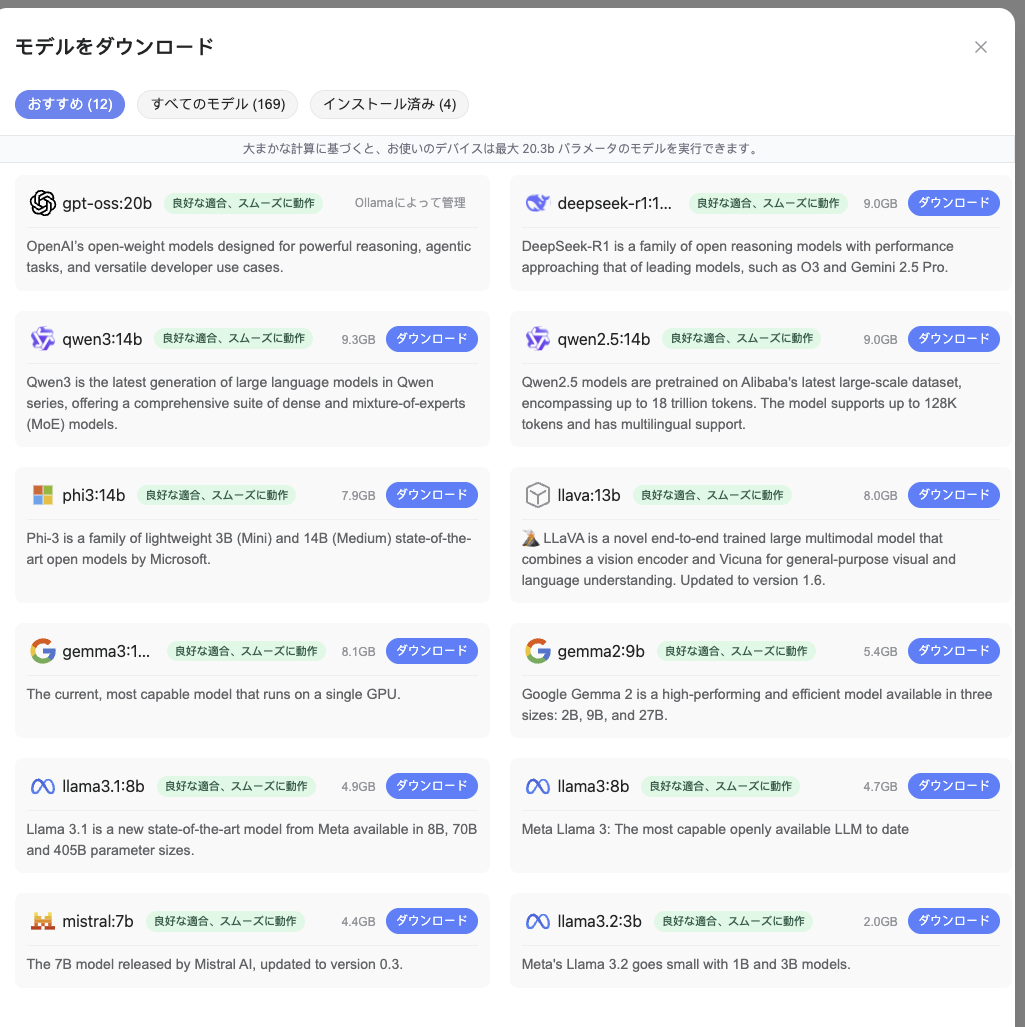Click the Meta logo beside llama3.1:8b
1025x1027 pixels.
coord(43,786)
